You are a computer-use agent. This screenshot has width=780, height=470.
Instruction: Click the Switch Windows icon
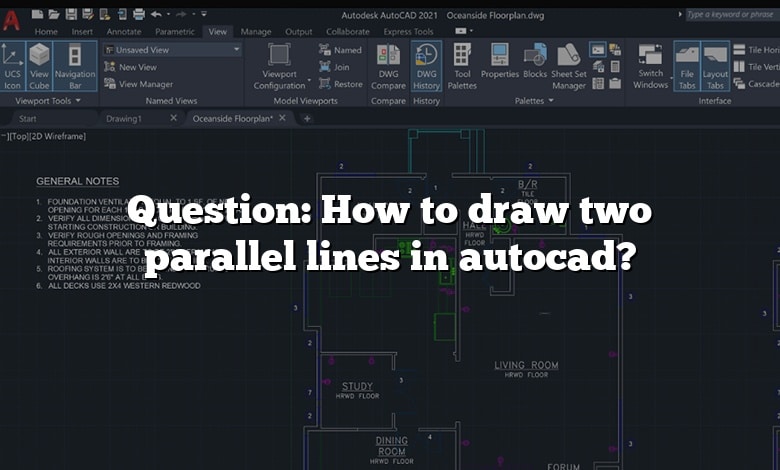(650, 54)
